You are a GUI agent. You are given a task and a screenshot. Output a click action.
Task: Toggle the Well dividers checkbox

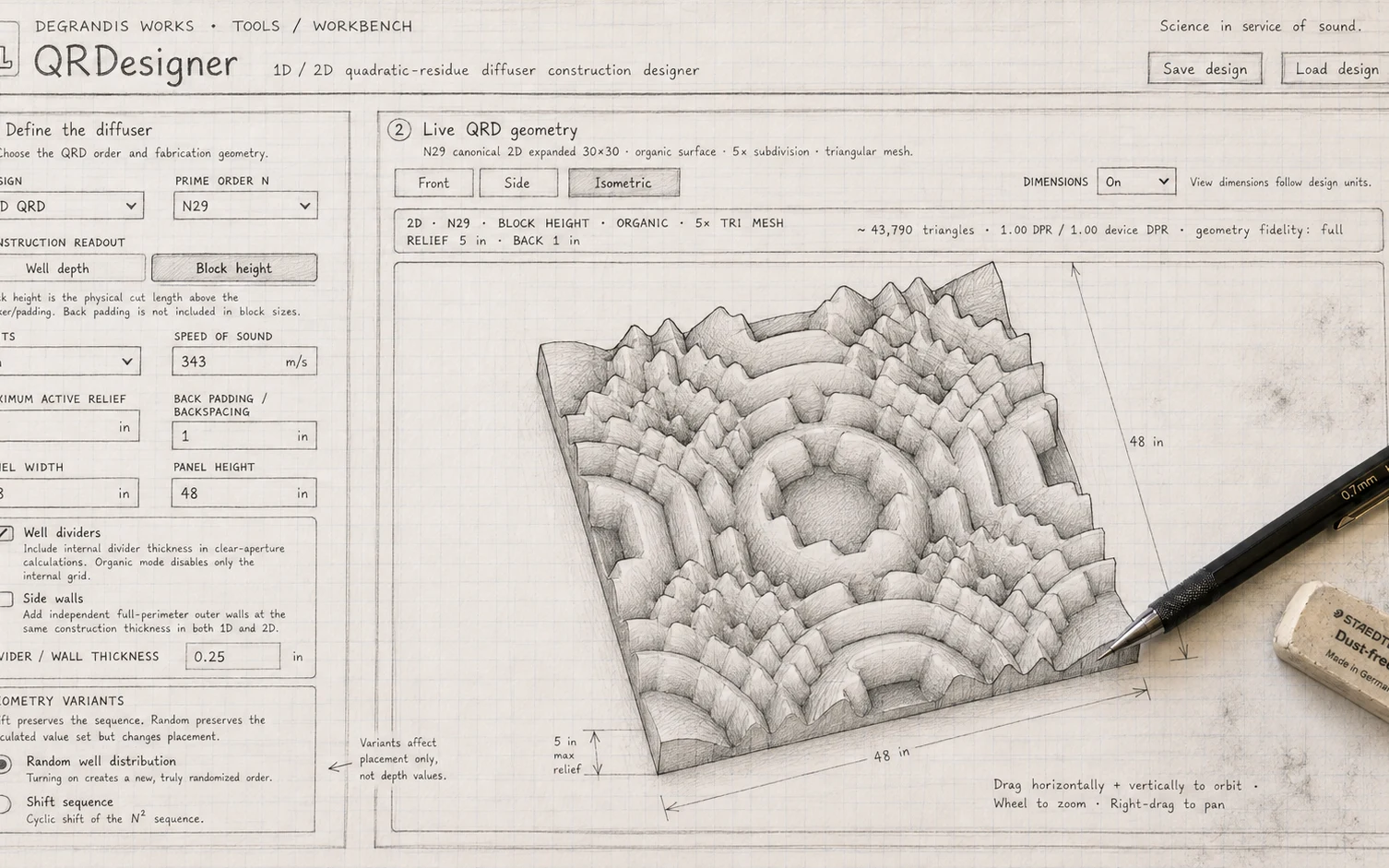pos(6,533)
